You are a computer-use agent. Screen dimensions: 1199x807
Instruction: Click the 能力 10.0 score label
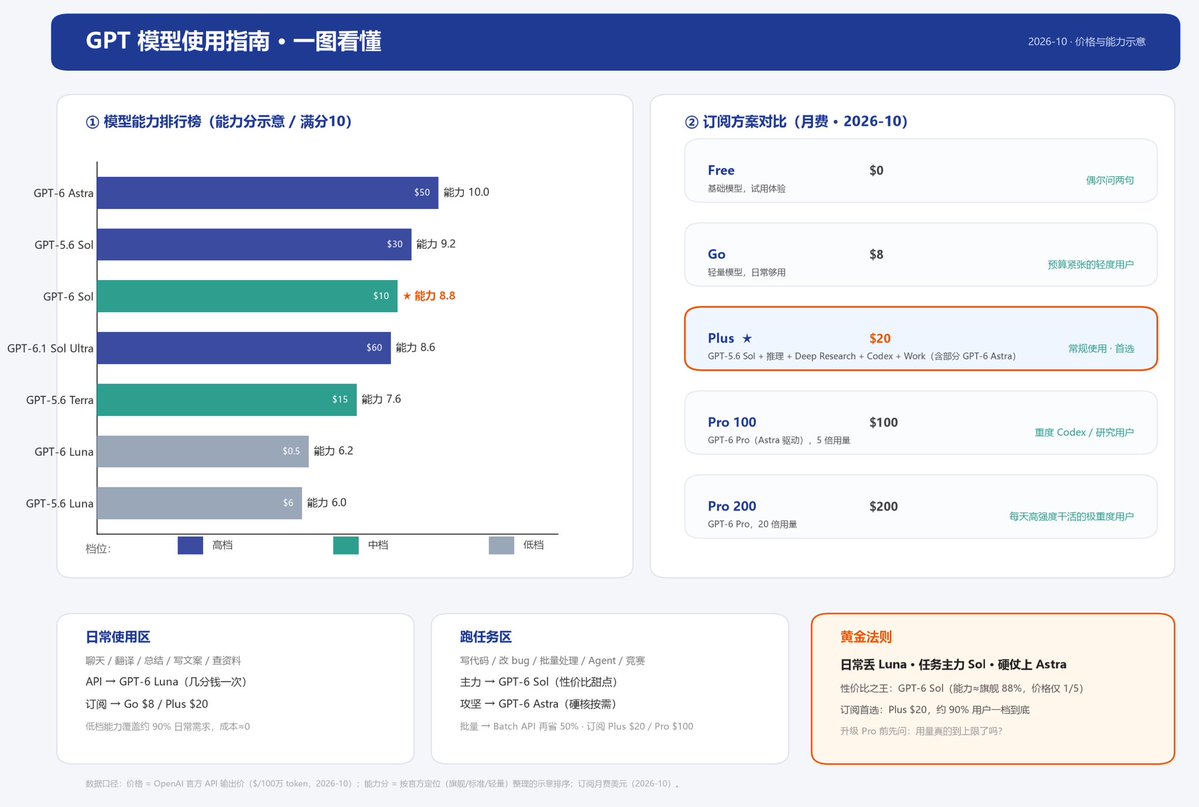point(466,192)
